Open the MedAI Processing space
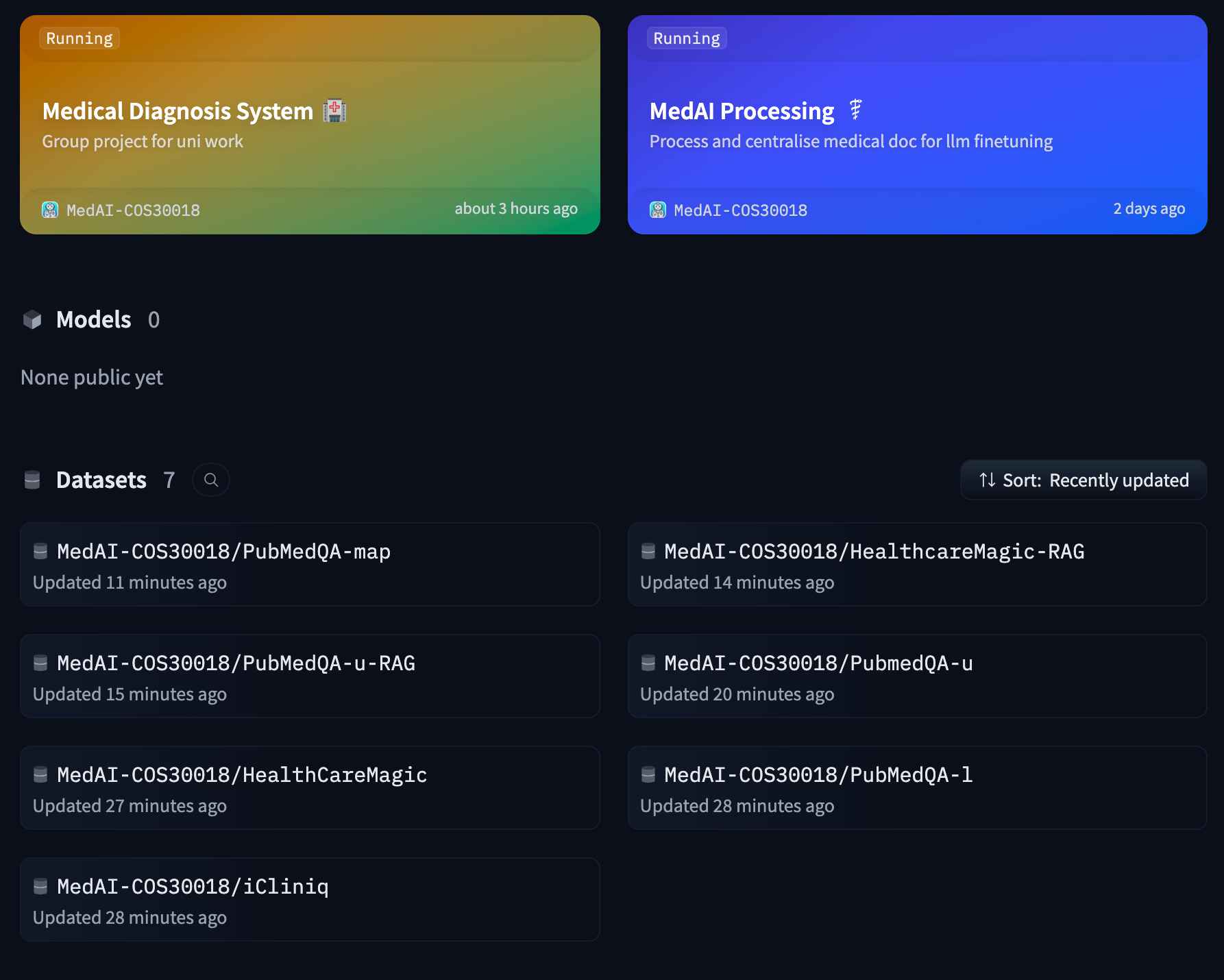The height and width of the screenshot is (980, 1224). (742, 112)
